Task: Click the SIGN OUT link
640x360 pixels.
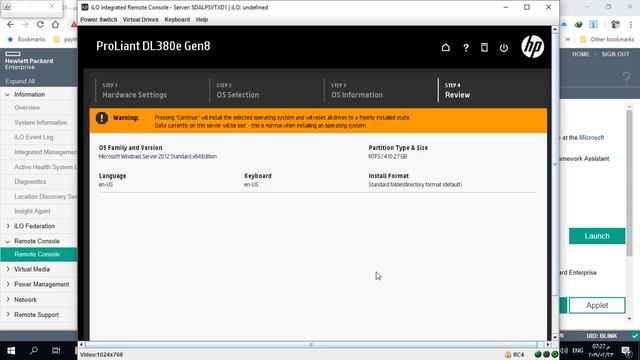Action: click(615, 54)
